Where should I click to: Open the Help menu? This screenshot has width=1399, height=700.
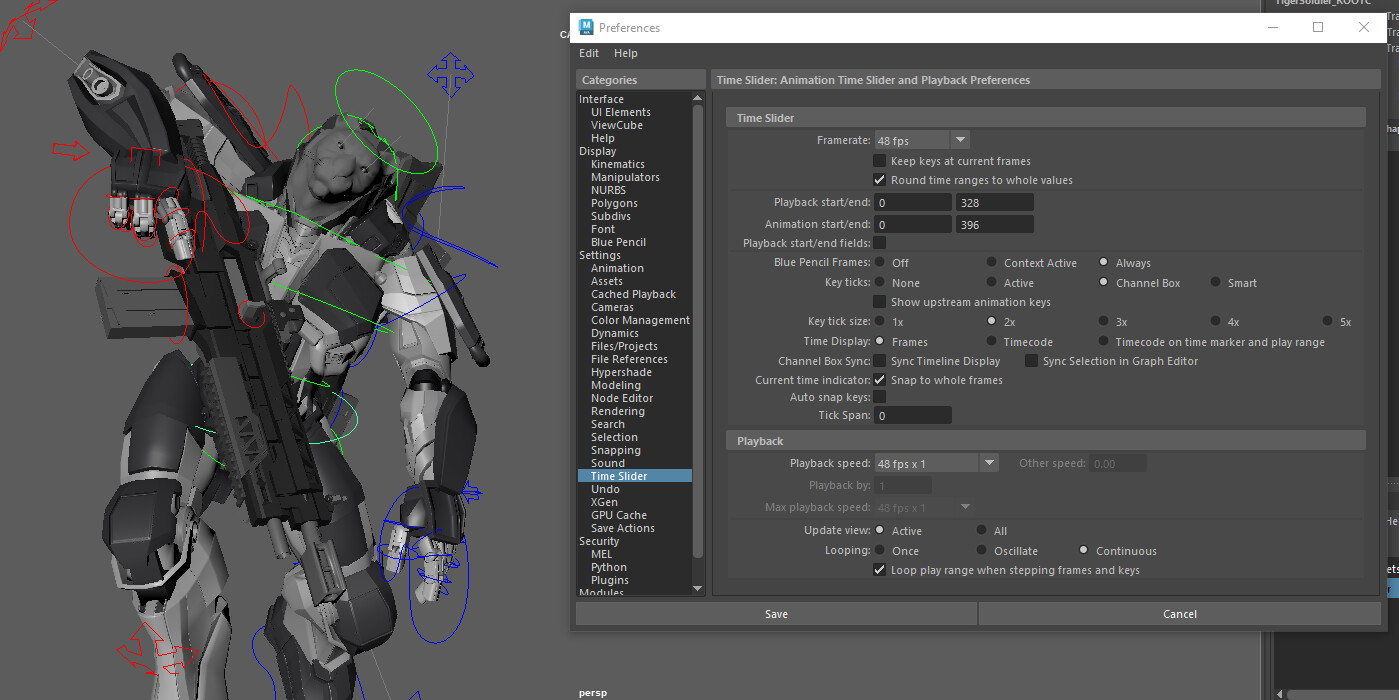pyautogui.click(x=625, y=53)
